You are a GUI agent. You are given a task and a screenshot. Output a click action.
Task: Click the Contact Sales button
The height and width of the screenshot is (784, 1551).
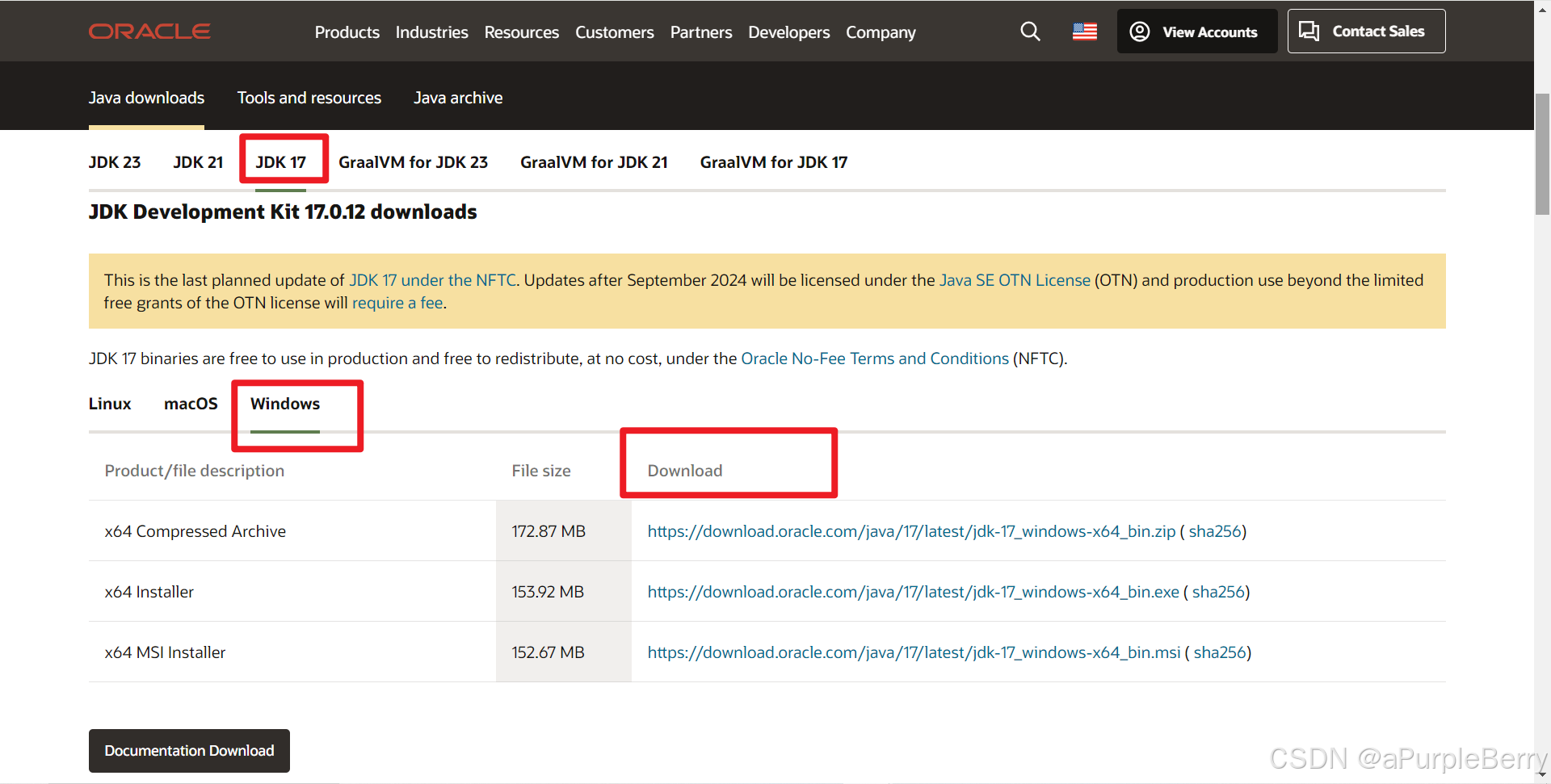(x=1366, y=31)
